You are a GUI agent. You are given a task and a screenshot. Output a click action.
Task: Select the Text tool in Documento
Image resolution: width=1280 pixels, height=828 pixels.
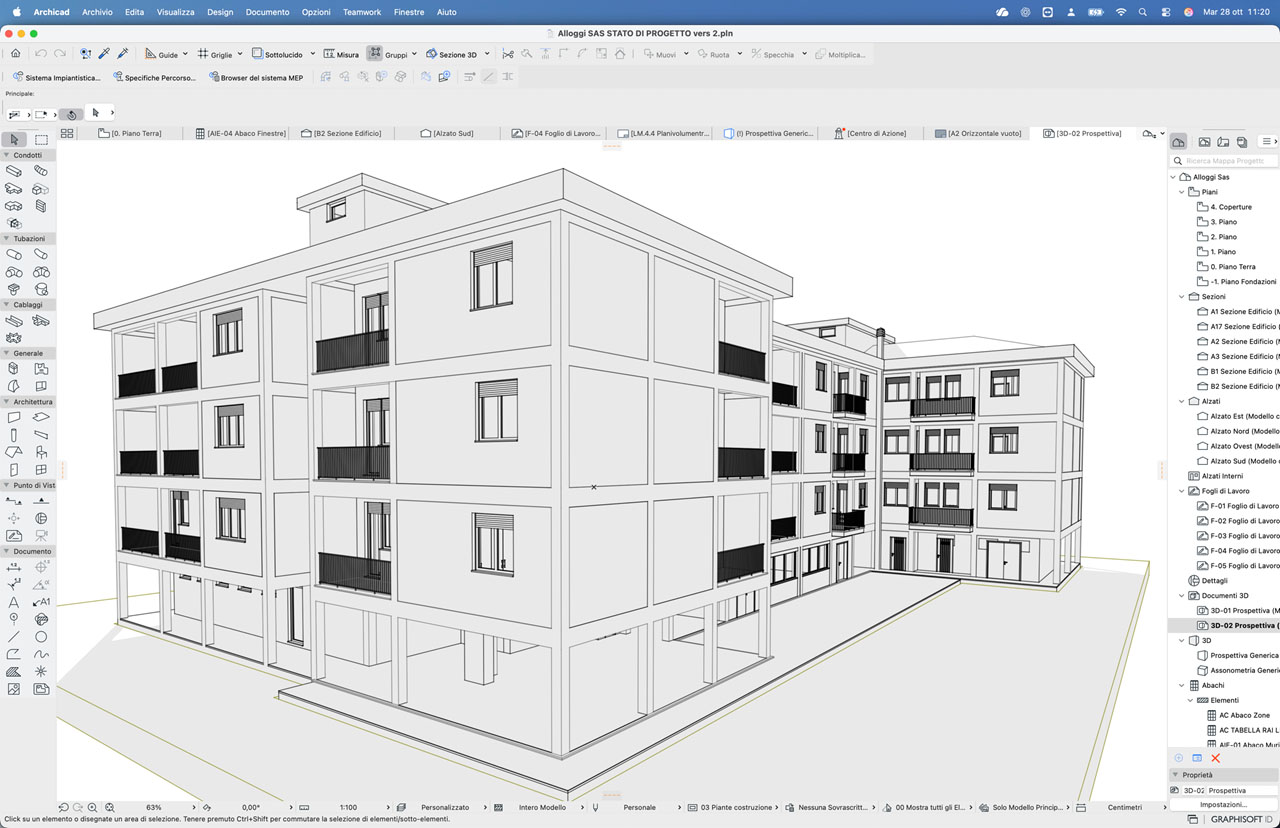(x=14, y=602)
